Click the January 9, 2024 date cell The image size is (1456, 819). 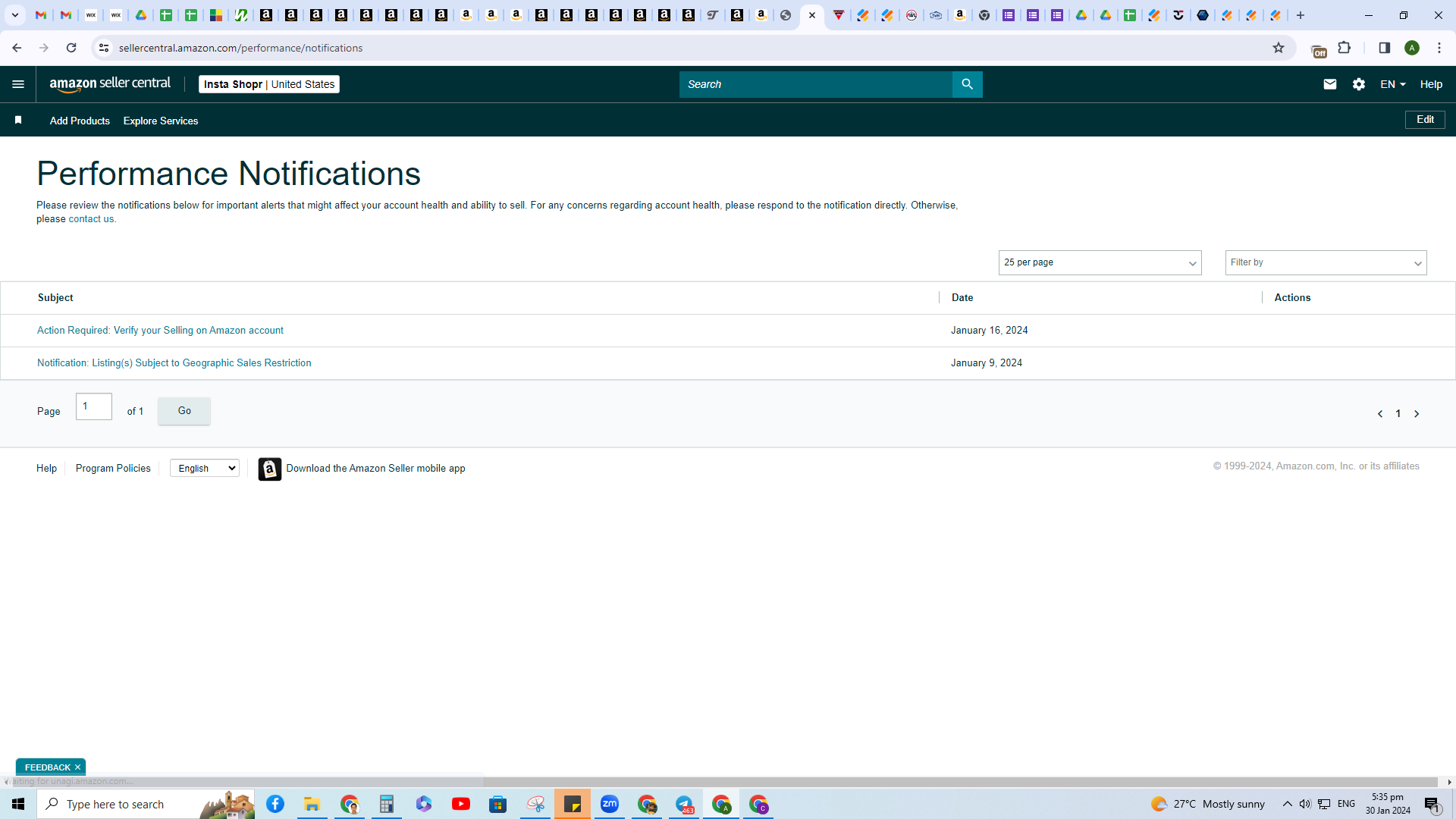point(987,363)
